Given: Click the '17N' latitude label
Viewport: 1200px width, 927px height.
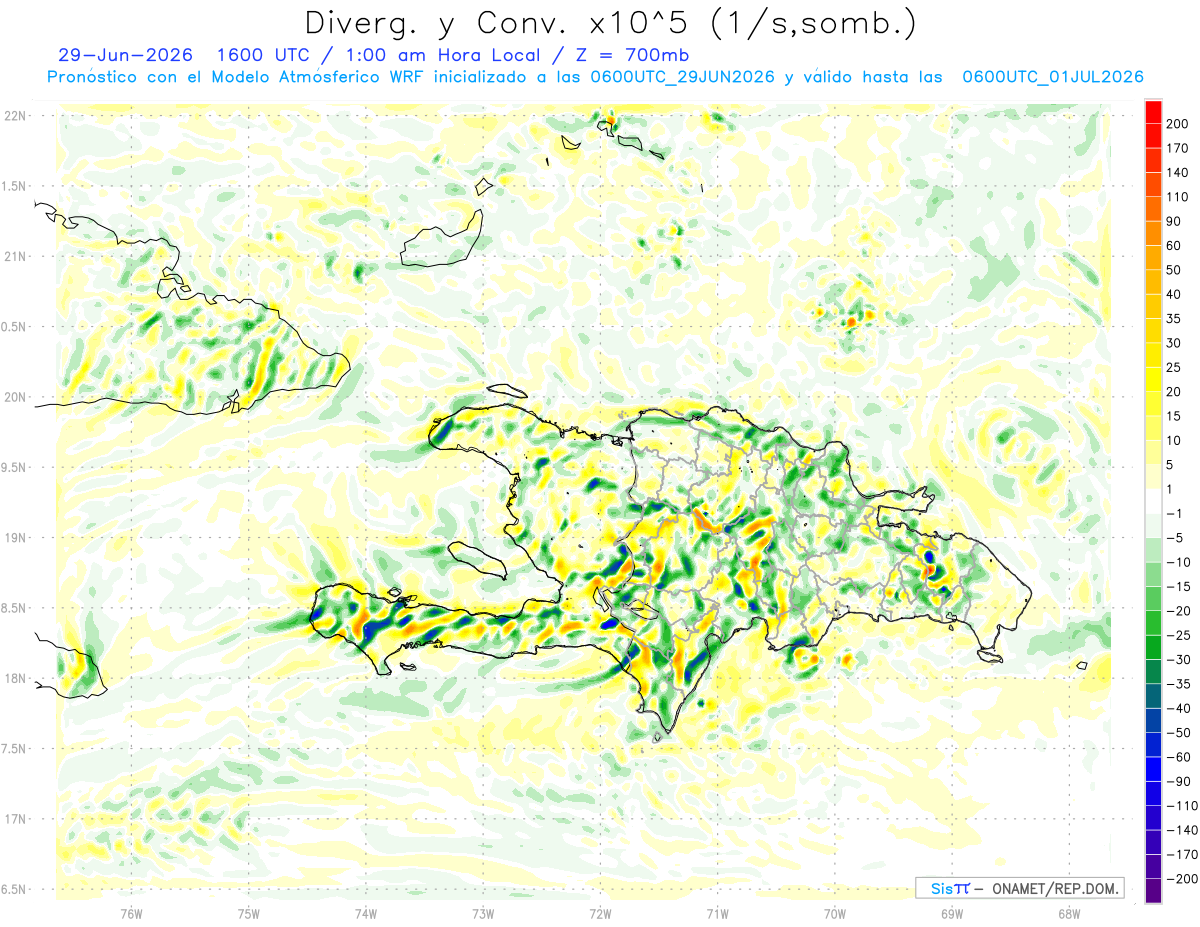Looking at the screenshot, I should click(16, 819).
